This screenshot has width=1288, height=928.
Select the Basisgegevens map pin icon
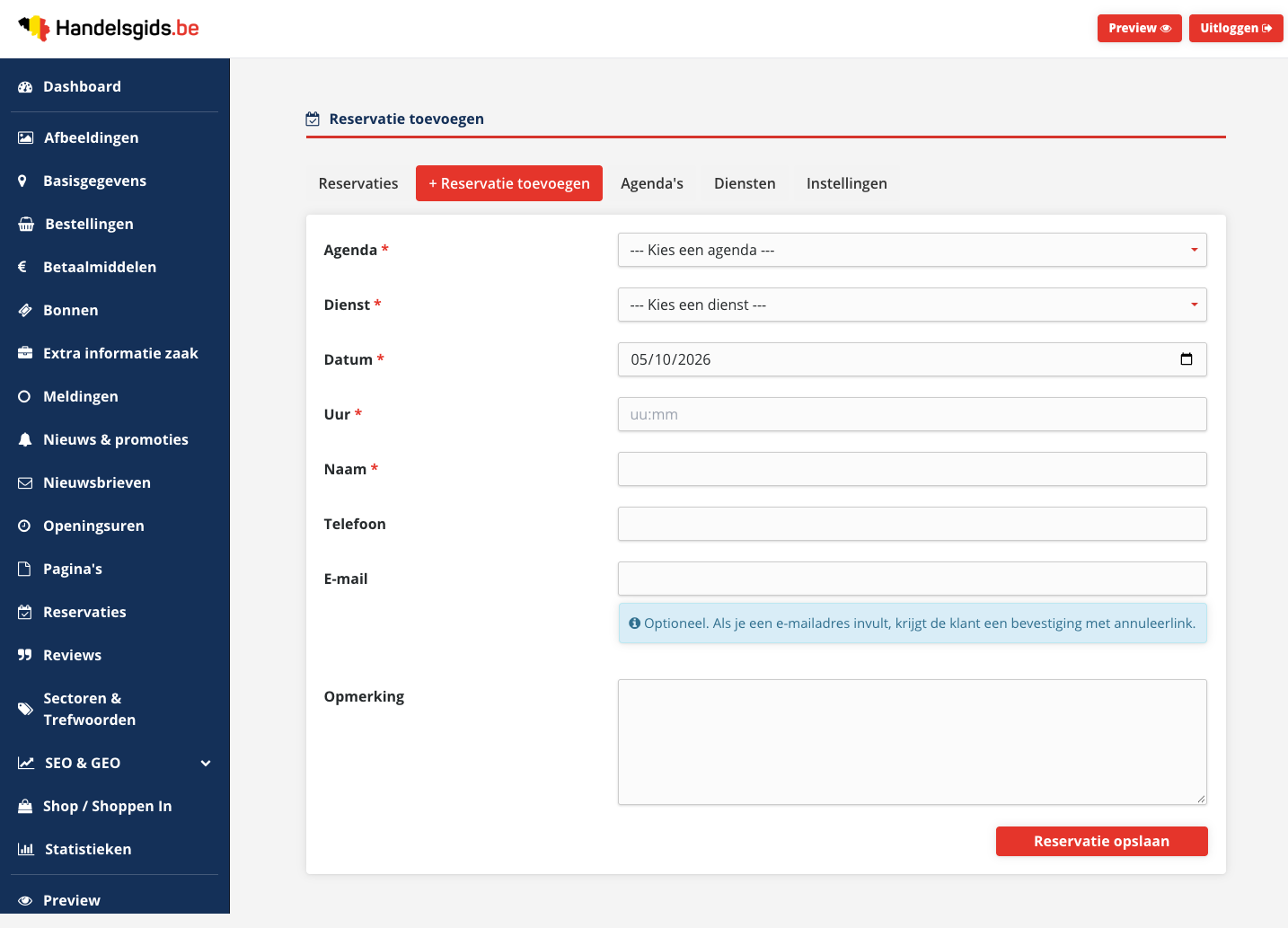pos(22,181)
